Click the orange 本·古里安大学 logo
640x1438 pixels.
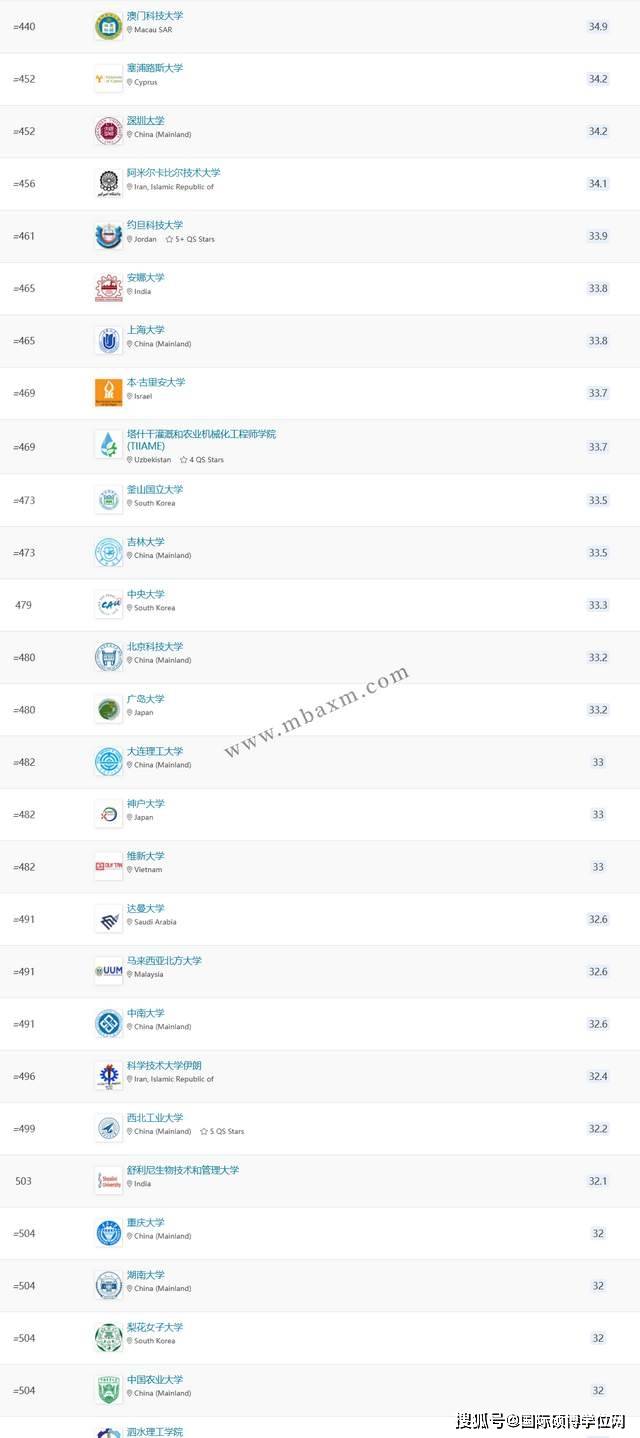[x=108, y=393]
